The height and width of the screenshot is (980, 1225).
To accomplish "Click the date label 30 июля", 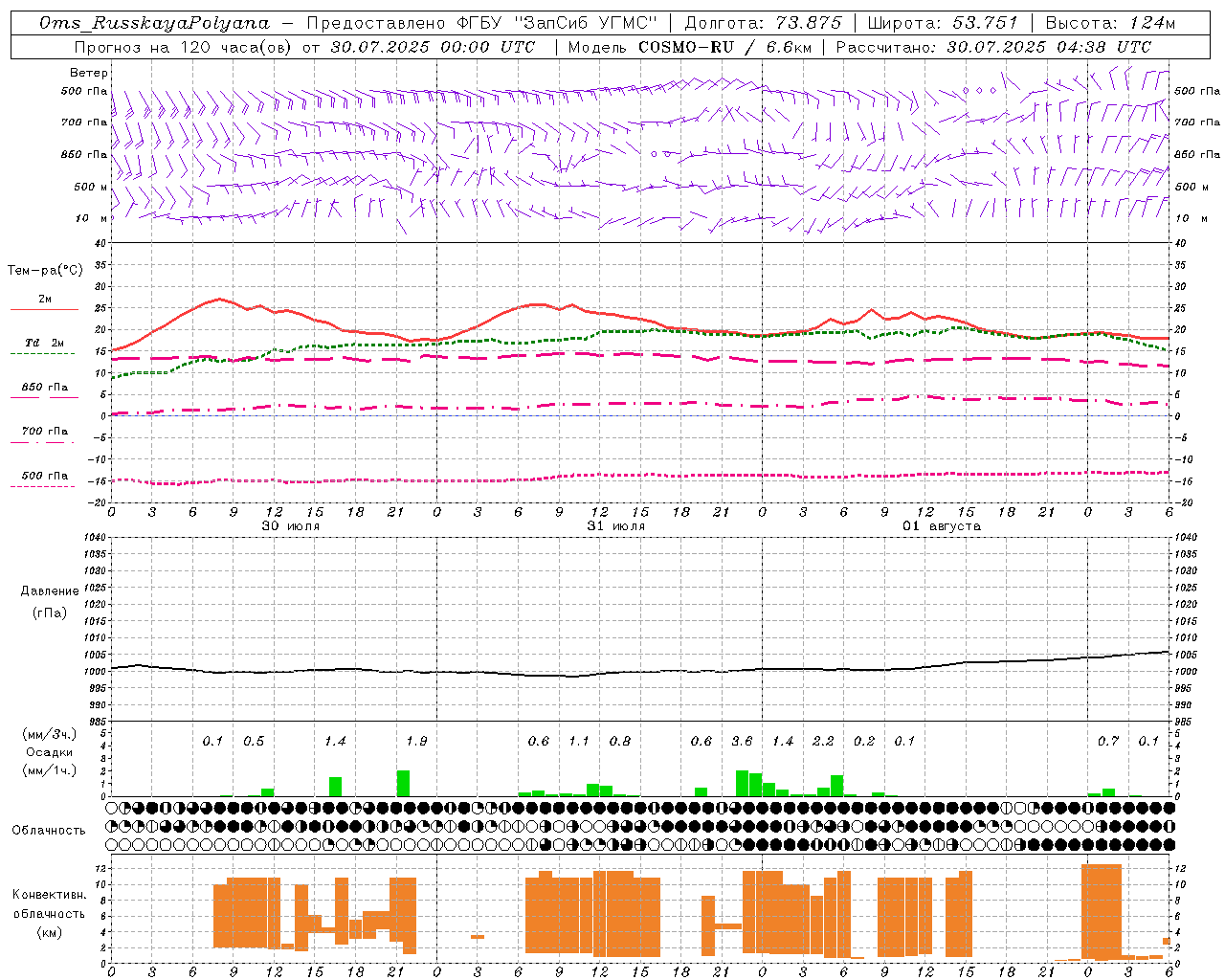I will coord(291,526).
